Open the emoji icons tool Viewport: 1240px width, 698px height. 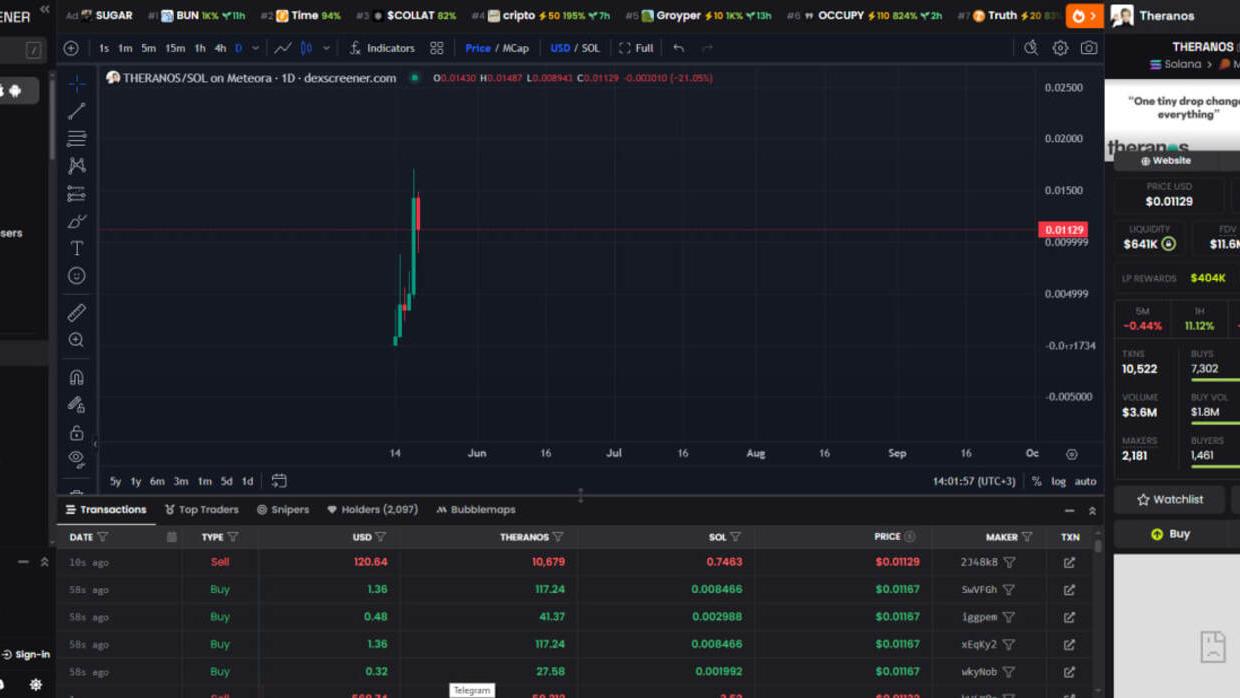tap(76, 276)
